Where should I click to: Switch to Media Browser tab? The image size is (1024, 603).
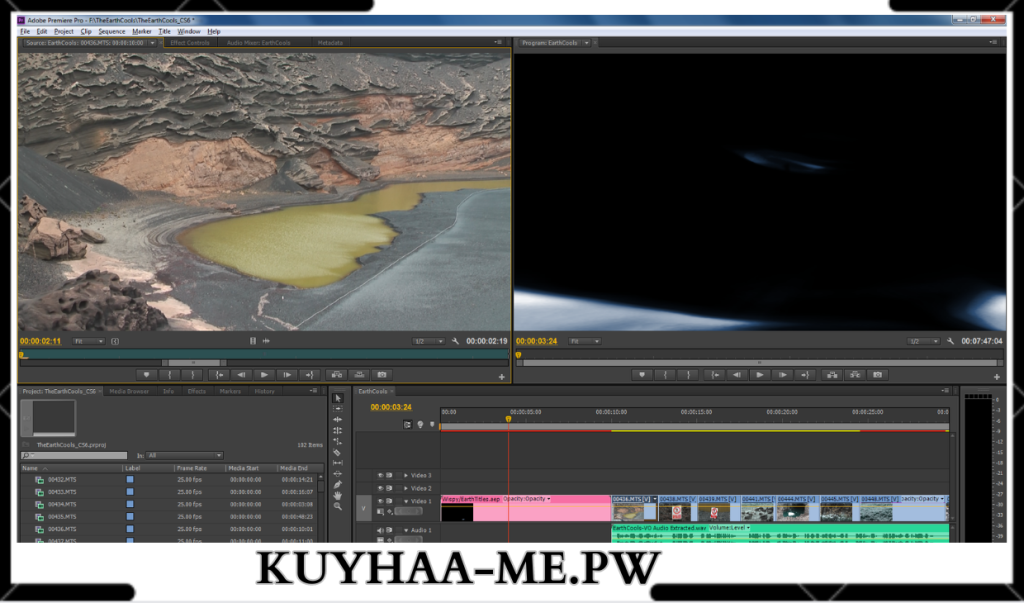(129, 391)
